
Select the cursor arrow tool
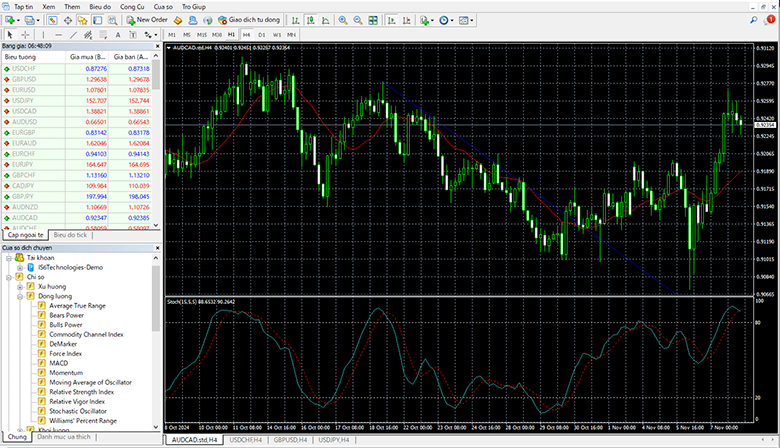point(10,35)
